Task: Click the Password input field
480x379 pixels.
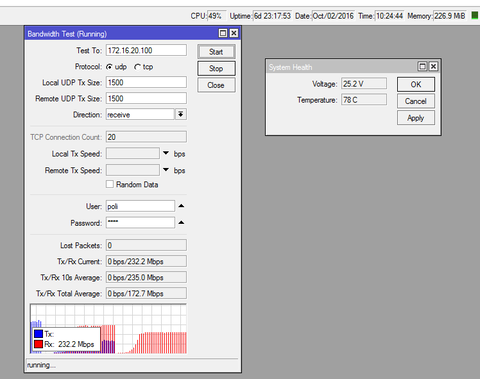Action: [140, 222]
